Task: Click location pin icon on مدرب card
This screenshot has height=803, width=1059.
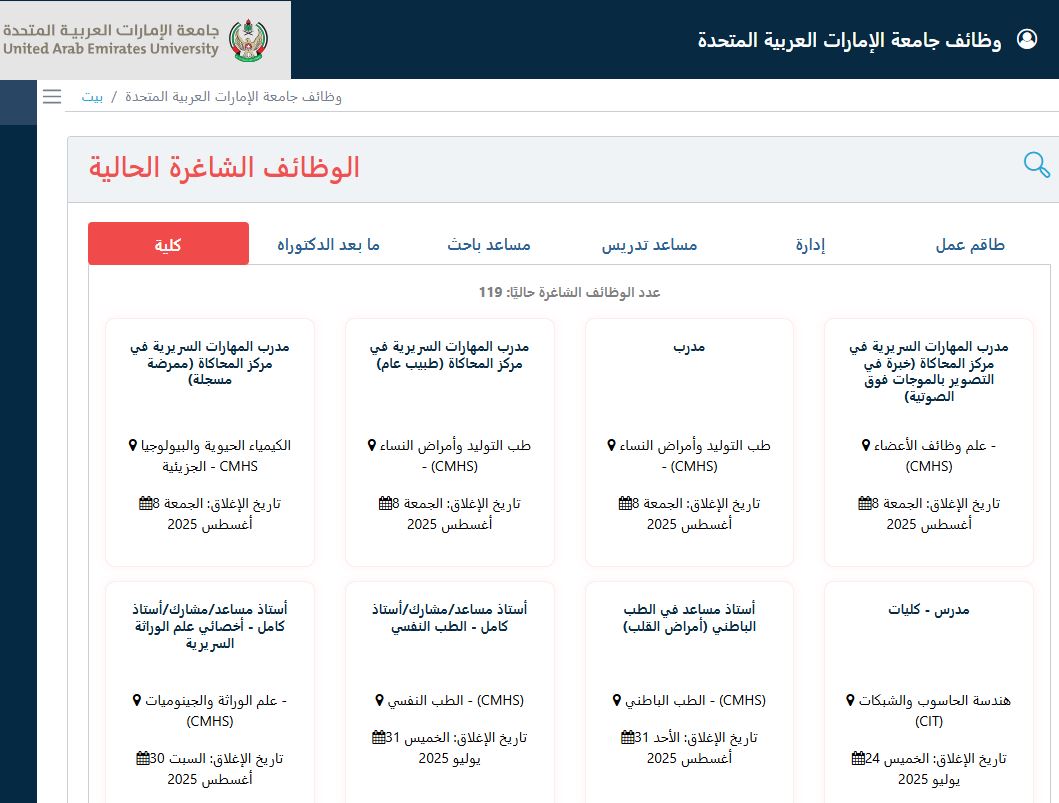Action: point(613,446)
